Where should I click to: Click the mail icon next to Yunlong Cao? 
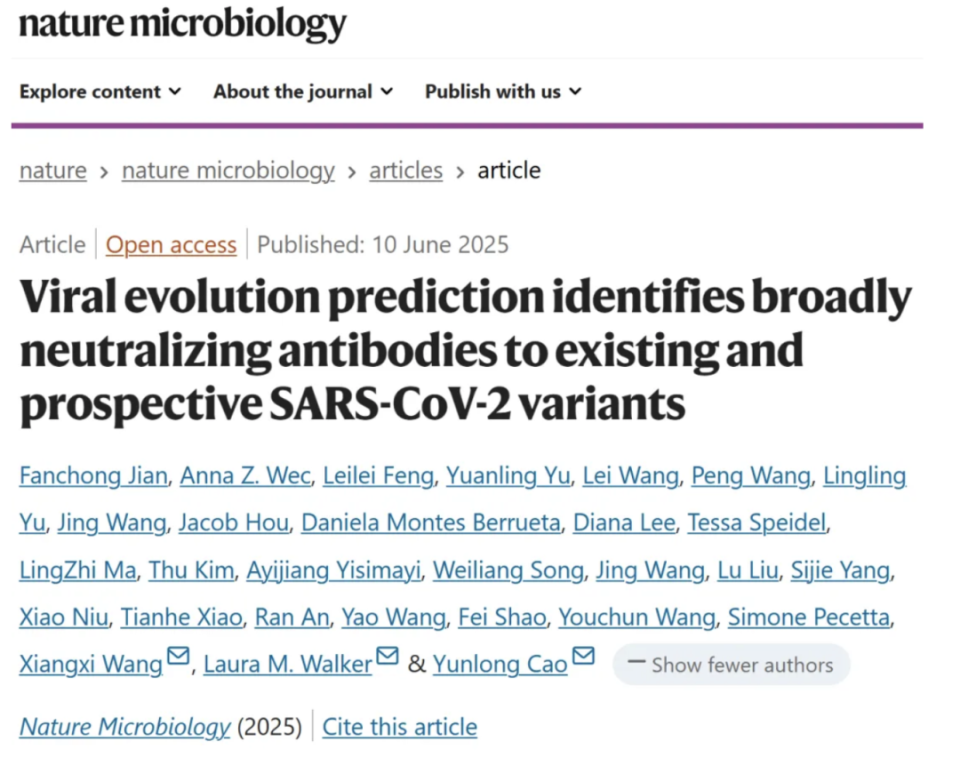[x=583, y=655]
